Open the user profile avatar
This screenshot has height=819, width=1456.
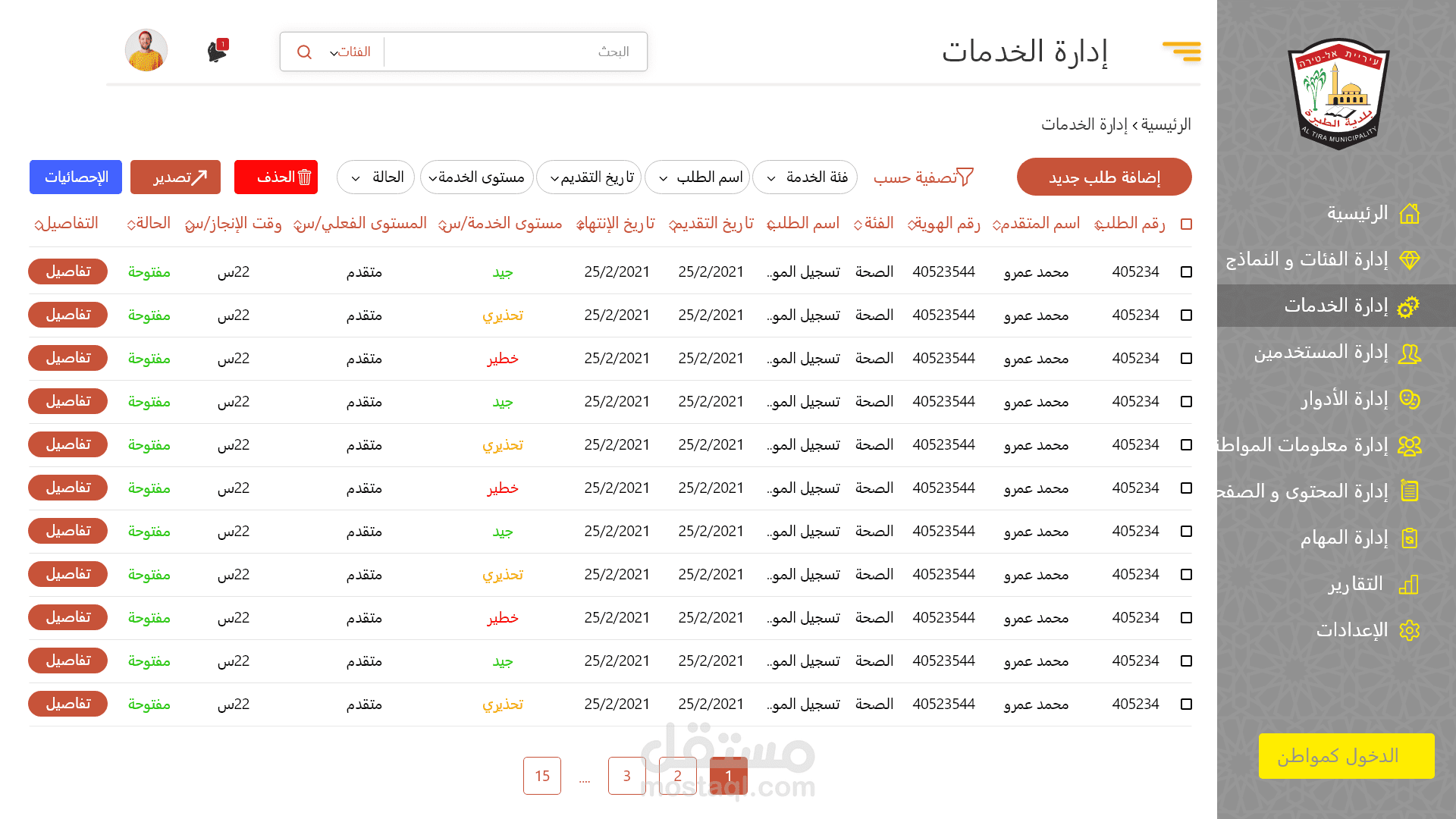click(x=146, y=50)
